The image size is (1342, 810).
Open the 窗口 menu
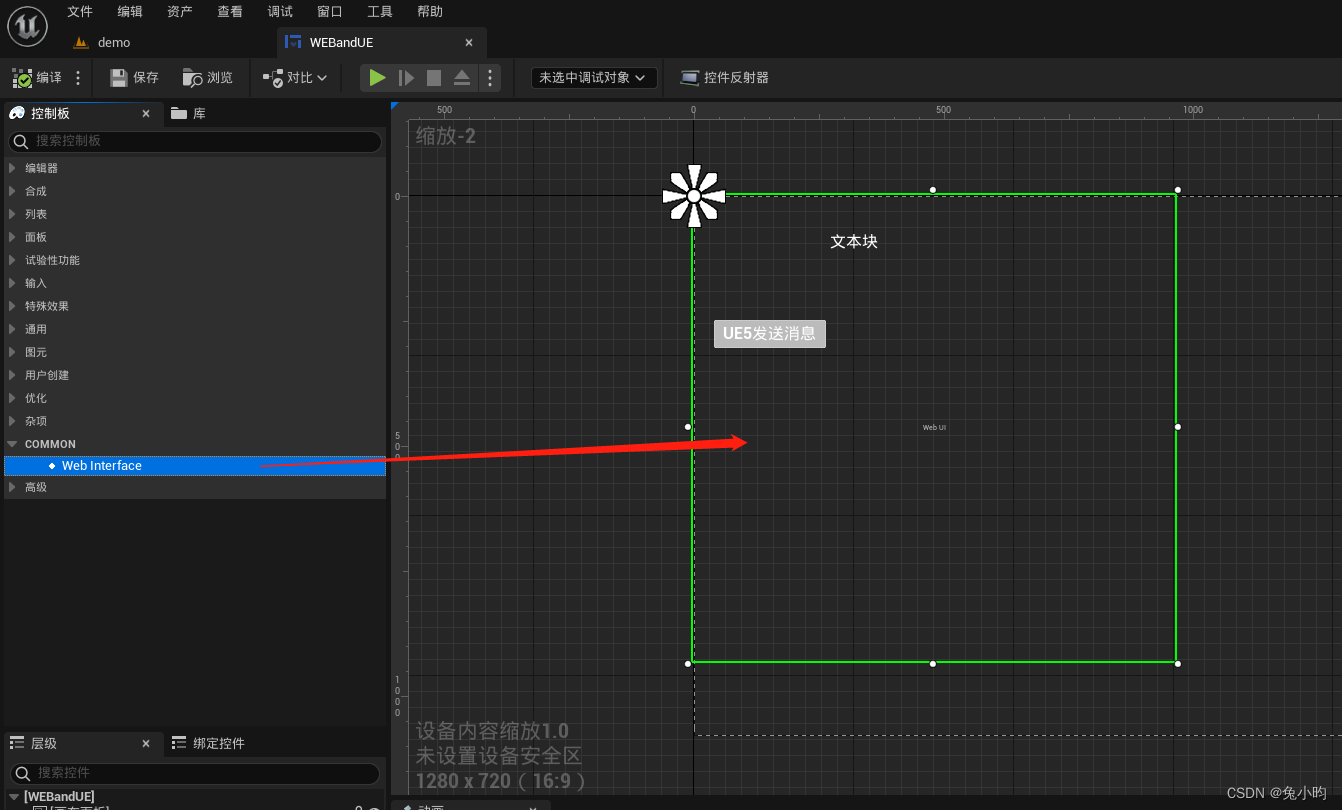point(330,12)
